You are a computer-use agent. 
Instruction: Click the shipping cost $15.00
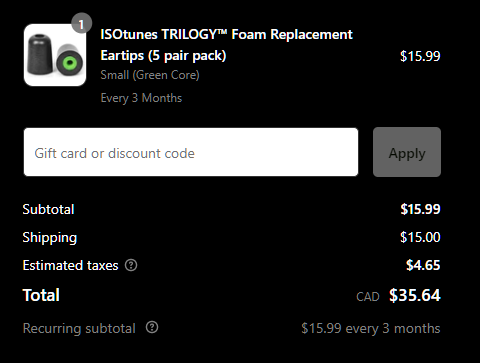(x=420, y=237)
